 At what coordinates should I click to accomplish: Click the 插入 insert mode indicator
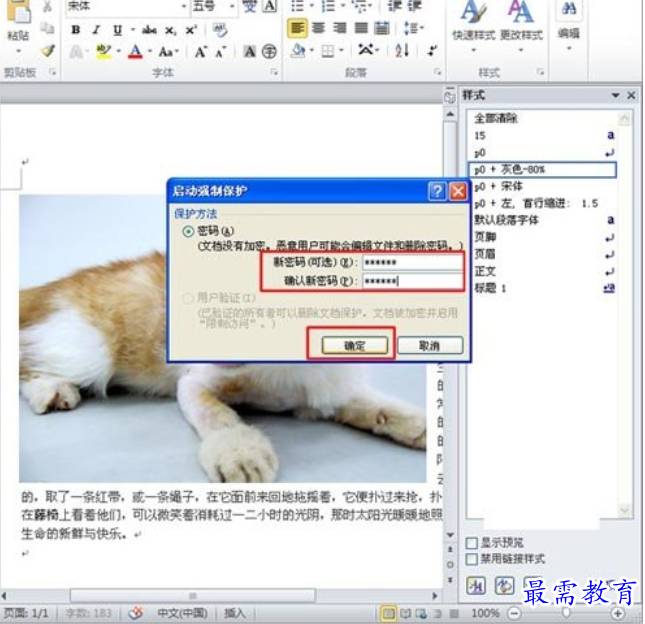point(235,613)
